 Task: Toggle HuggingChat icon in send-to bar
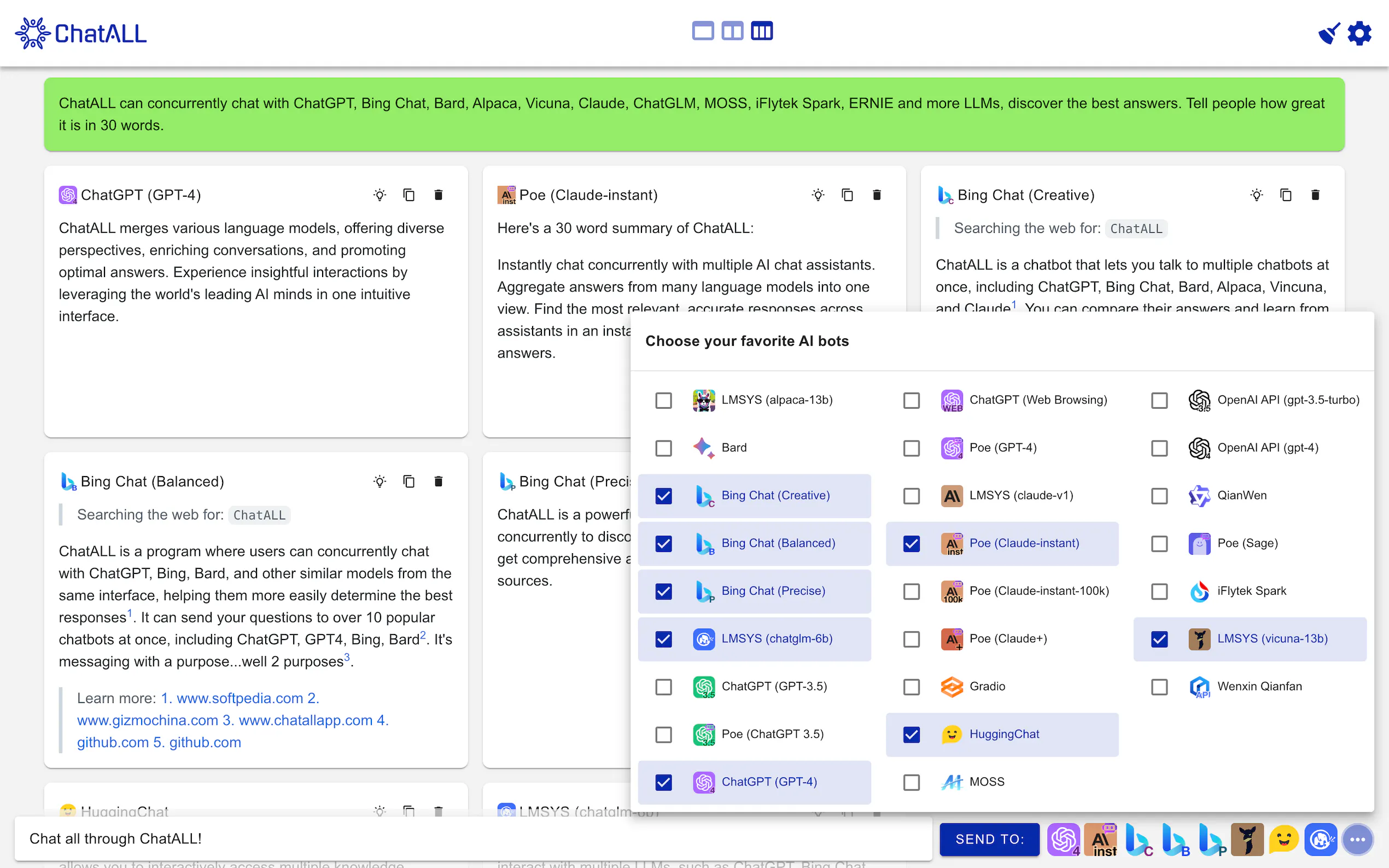click(1284, 839)
